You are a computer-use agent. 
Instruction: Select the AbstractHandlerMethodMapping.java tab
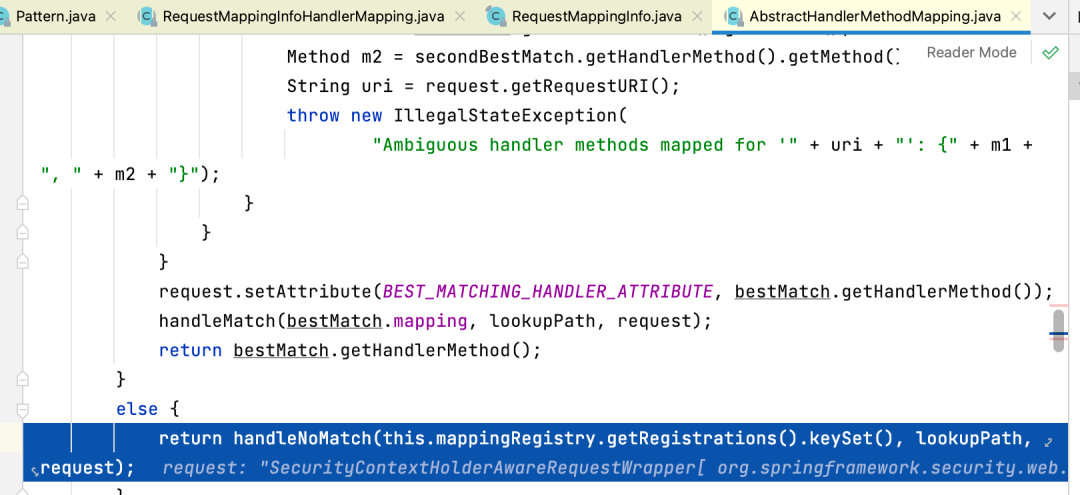point(875,17)
